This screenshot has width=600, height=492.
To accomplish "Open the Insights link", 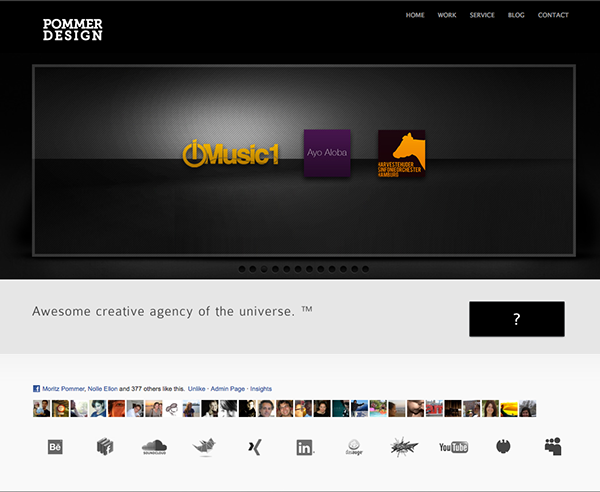I will click(261, 389).
